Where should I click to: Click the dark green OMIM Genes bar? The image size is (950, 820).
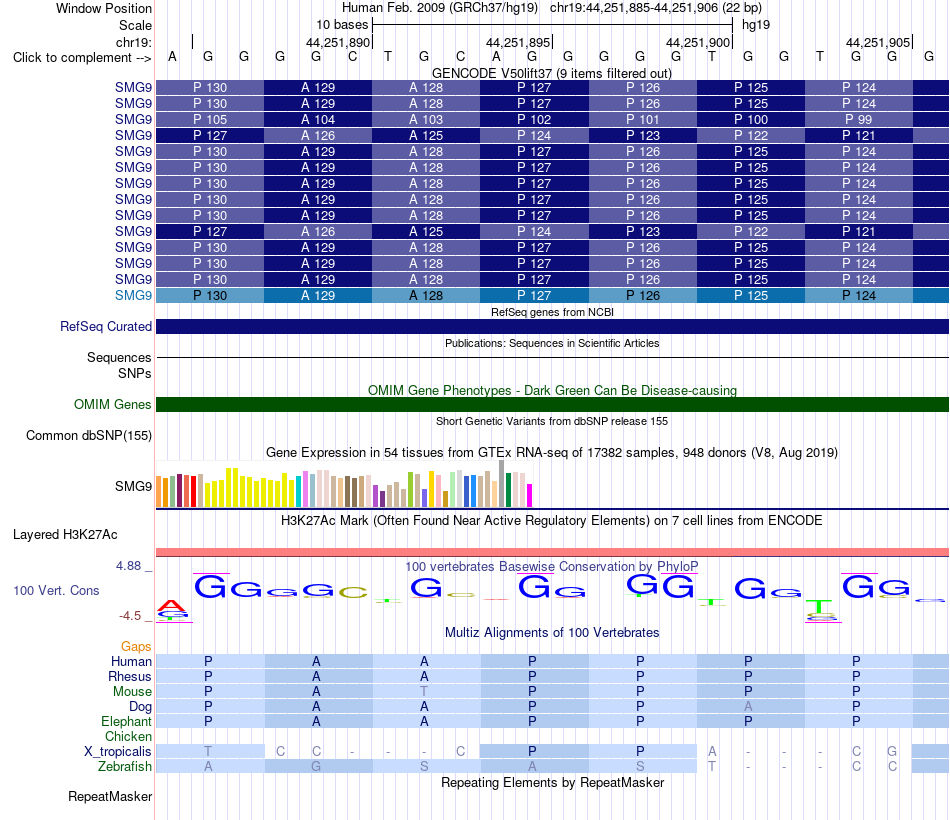(x=552, y=404)
